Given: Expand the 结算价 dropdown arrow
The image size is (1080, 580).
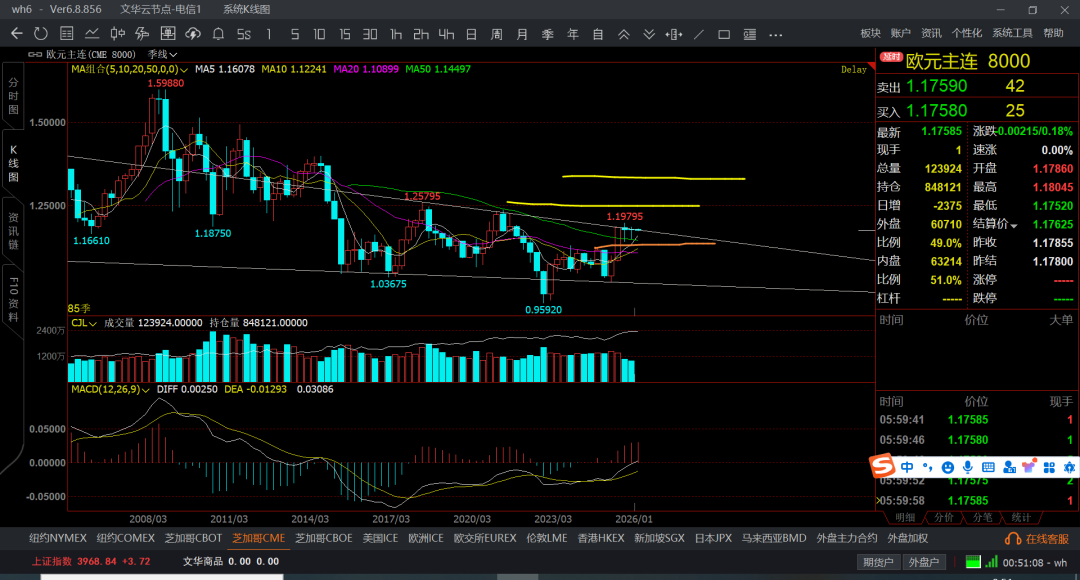Looking at the screenshot, I should [1014, 225].
